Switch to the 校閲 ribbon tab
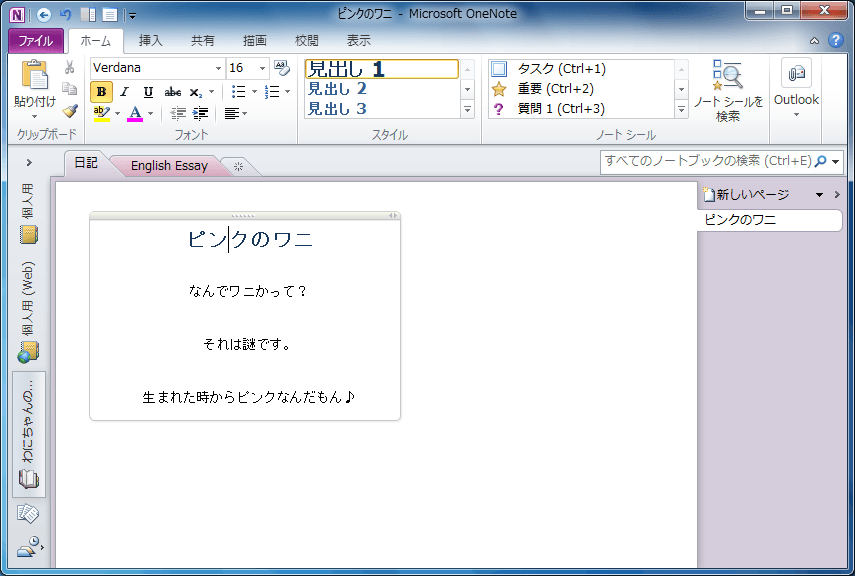The height and width of the screenshot is (576, 855). pos(306,40)
